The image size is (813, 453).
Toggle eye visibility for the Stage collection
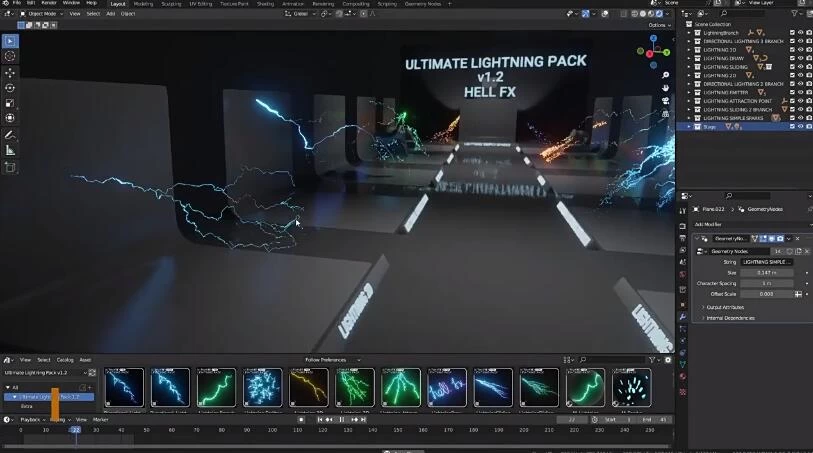point(801,126)
